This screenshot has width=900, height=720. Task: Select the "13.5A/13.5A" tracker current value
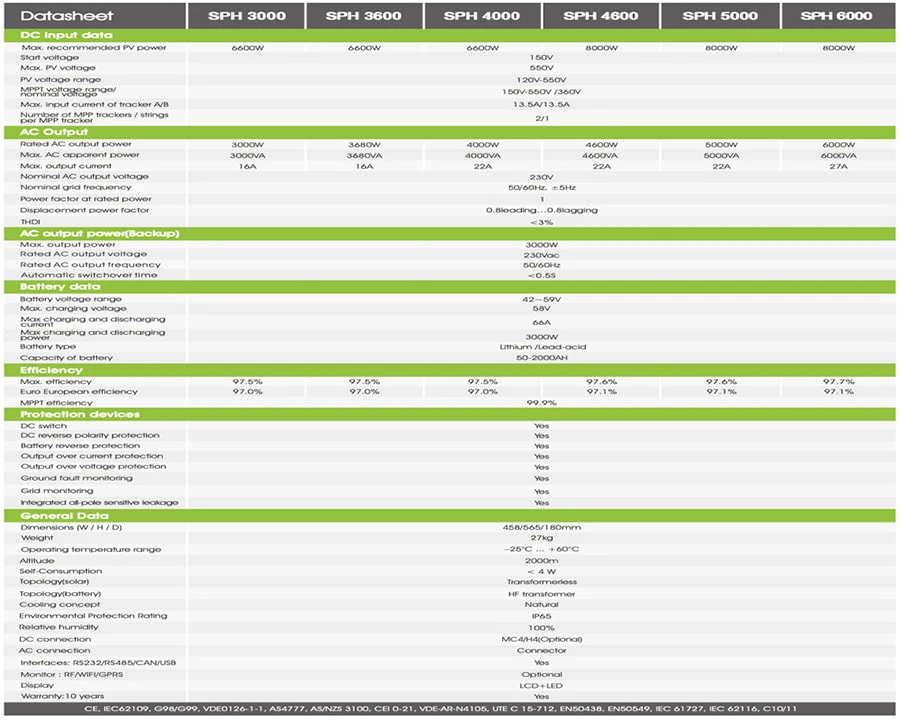(x=541, y=104)
